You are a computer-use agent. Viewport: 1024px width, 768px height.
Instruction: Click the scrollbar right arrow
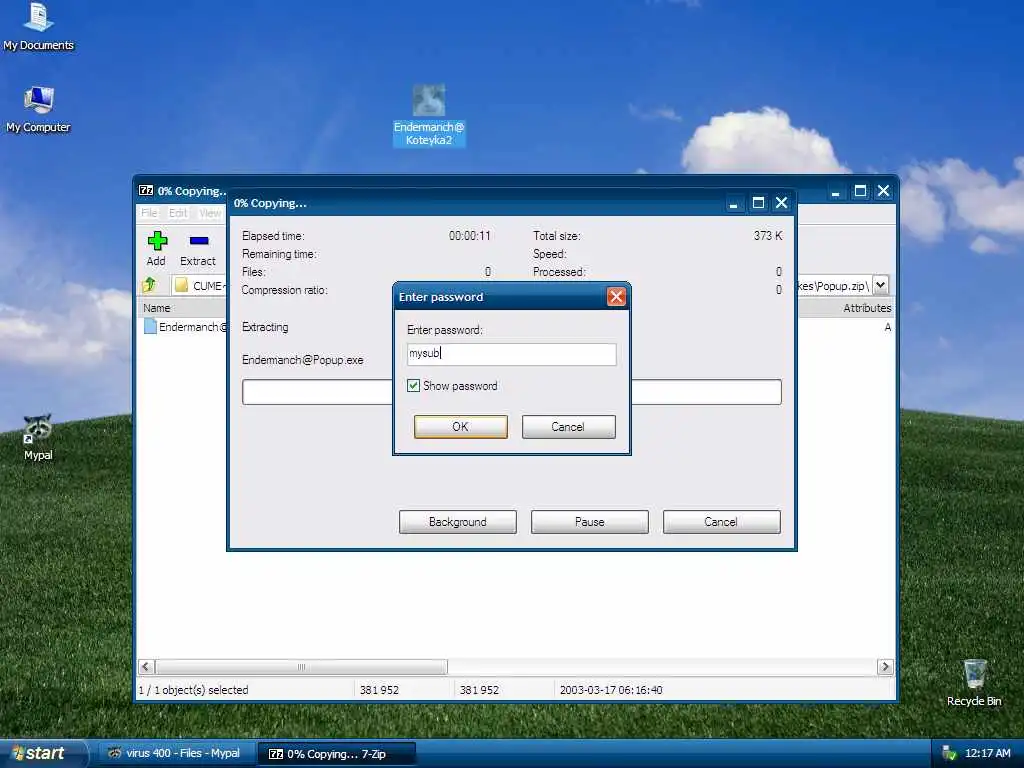(x=885, y=667)
